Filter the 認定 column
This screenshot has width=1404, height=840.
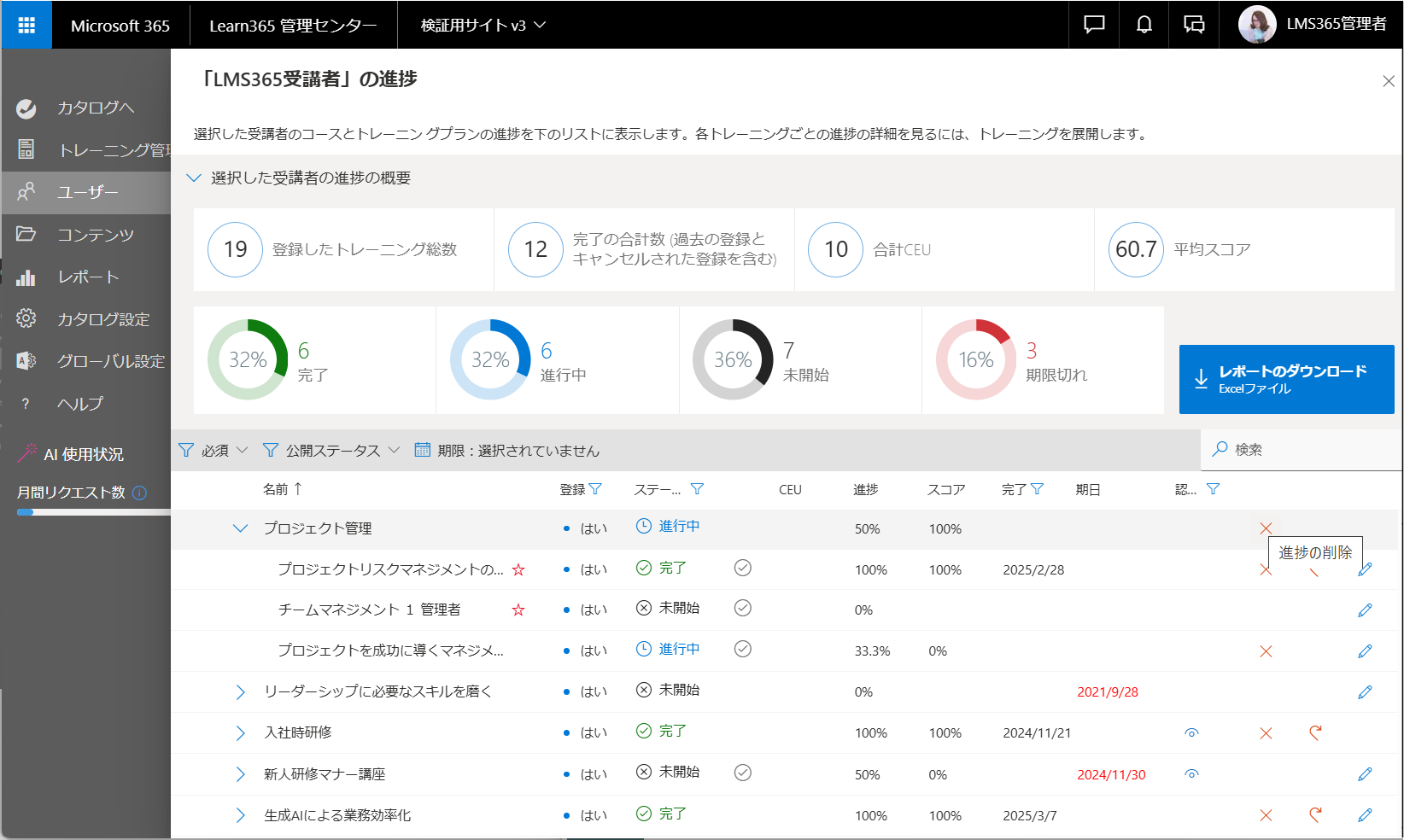coord(1213,489)
